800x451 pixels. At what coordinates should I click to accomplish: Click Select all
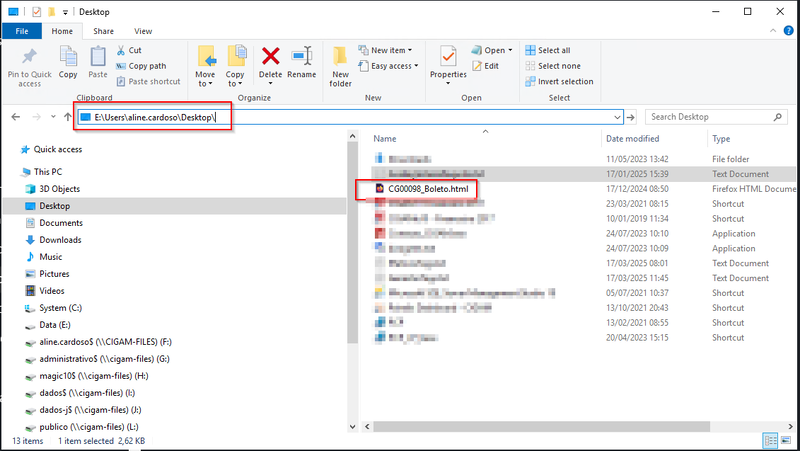pyautogui.click(x=548, y=50)
